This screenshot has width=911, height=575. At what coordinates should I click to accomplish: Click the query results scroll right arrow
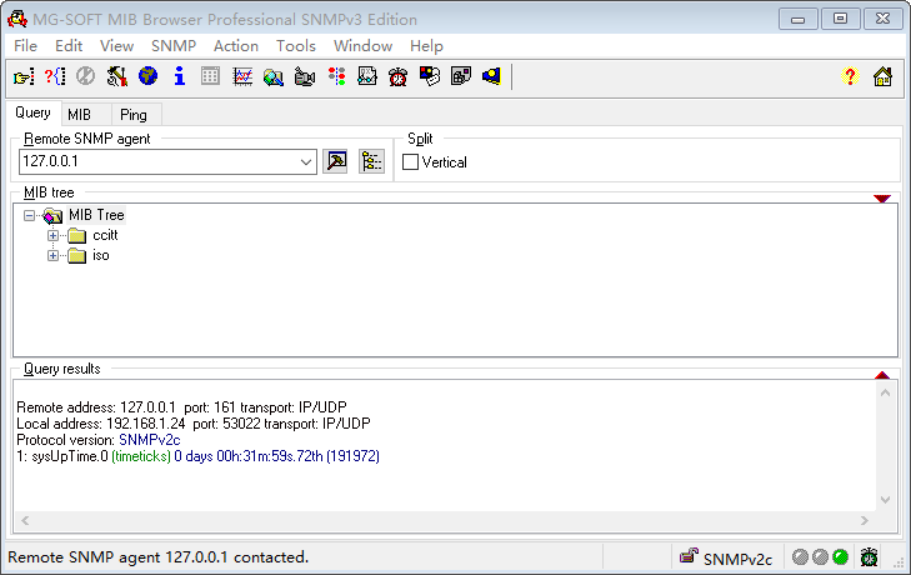click(865, 520)
